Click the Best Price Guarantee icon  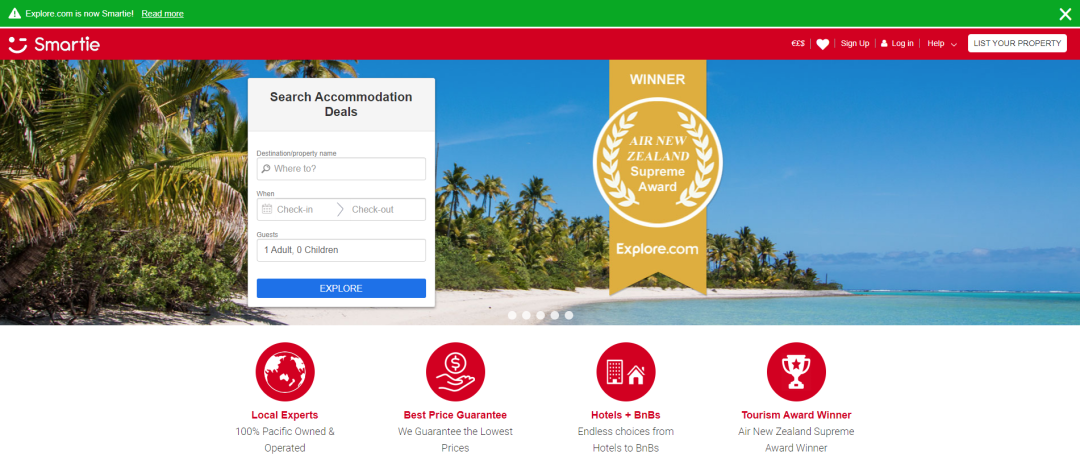[x=455, y=372]
